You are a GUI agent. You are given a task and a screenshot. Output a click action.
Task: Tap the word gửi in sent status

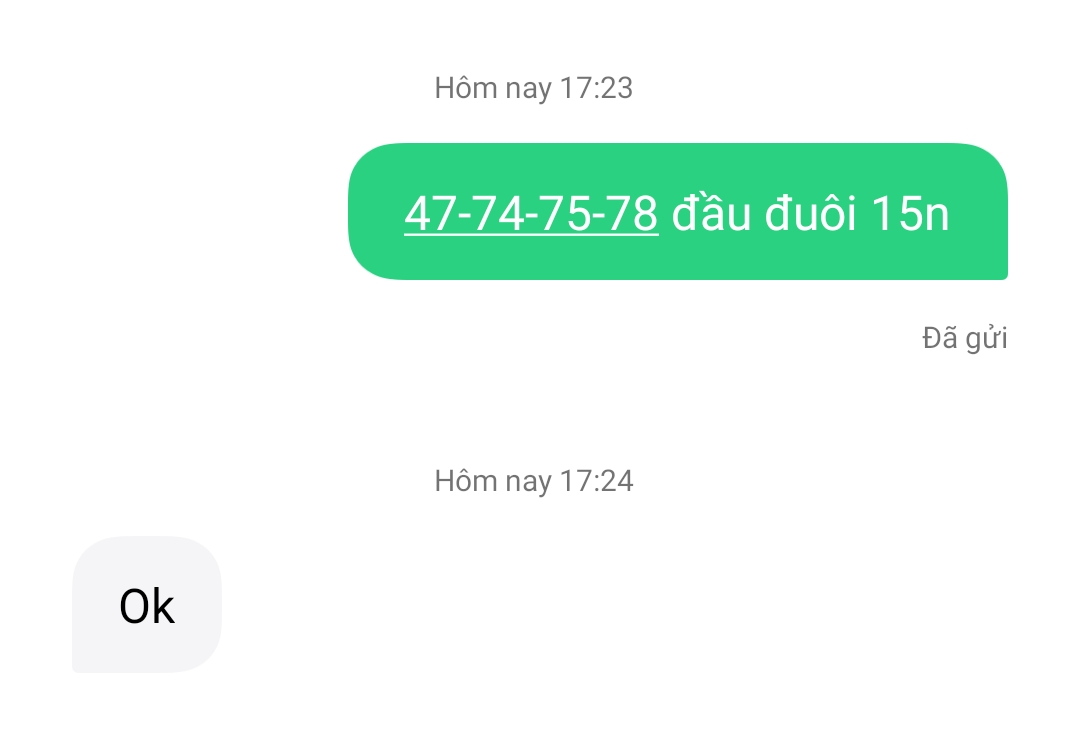coord(986,340)
